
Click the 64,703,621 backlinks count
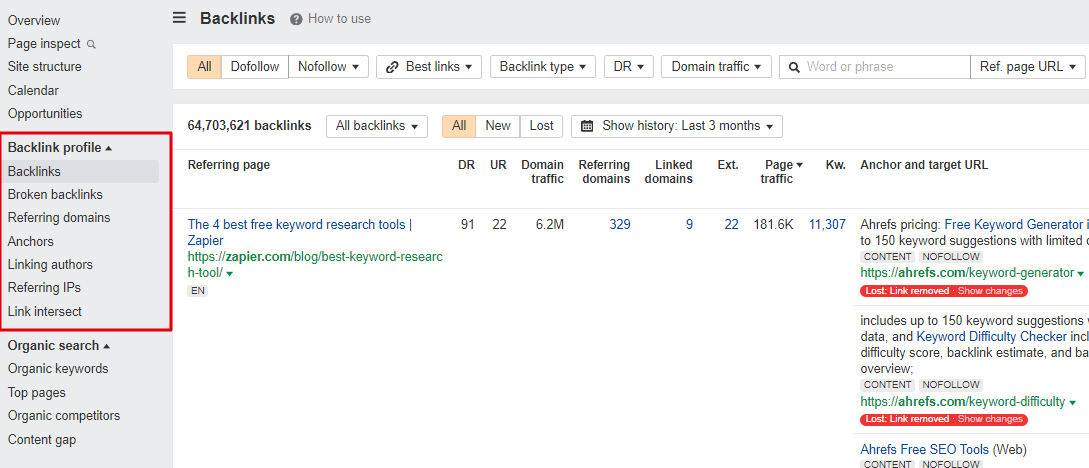click(249, 126)
